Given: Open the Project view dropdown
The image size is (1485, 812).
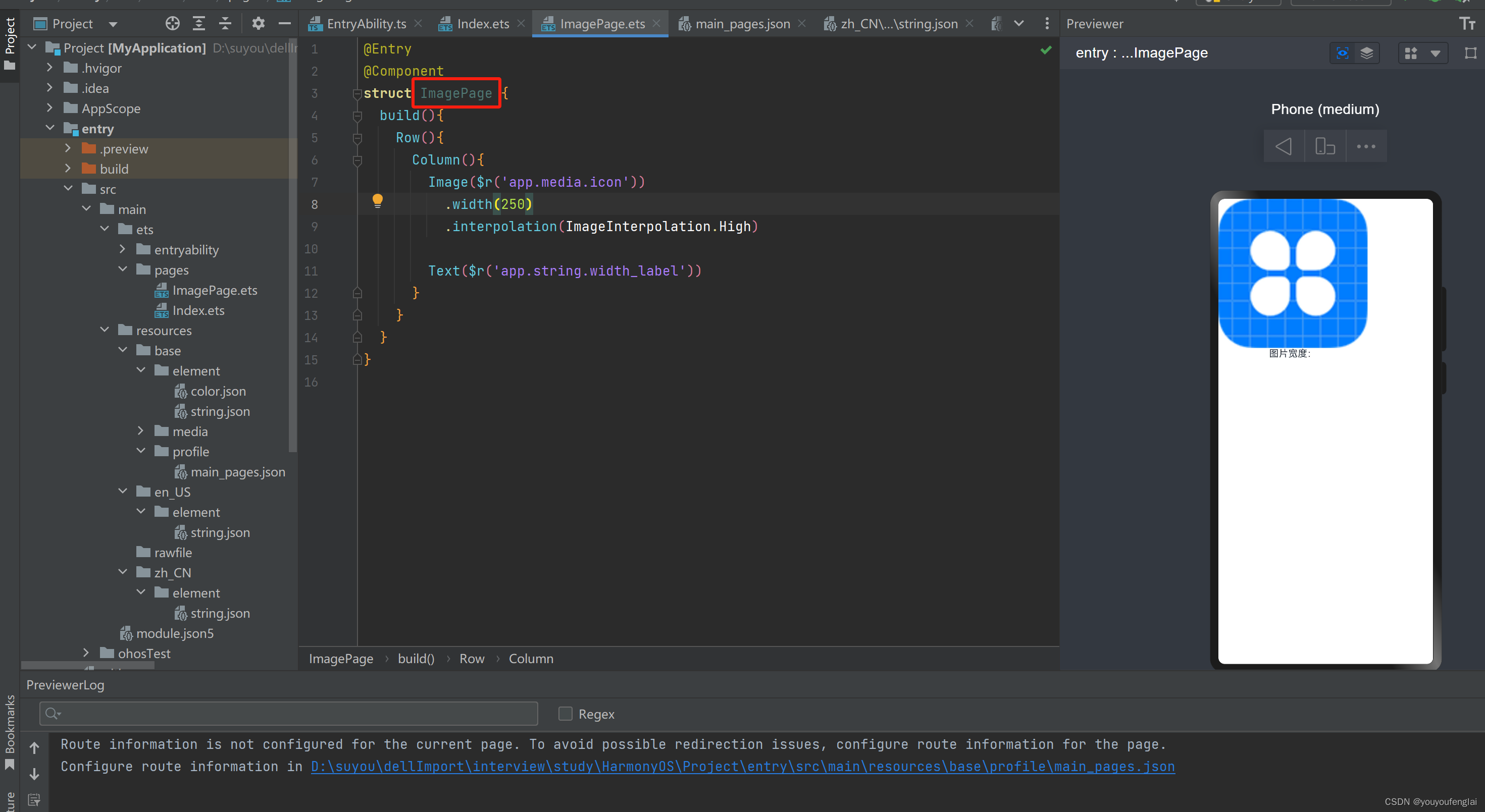Looking at the screenshot, I should pyautogui.click(x=113, y=24).
